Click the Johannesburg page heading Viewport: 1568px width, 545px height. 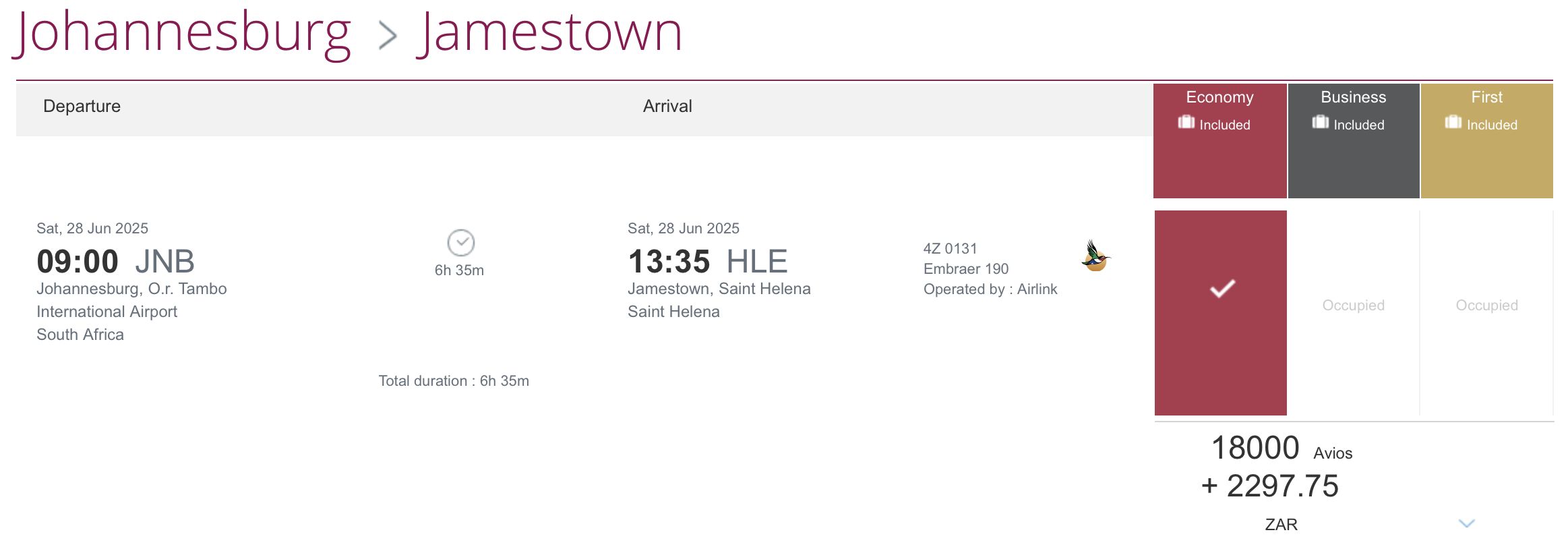pos(182,34)
